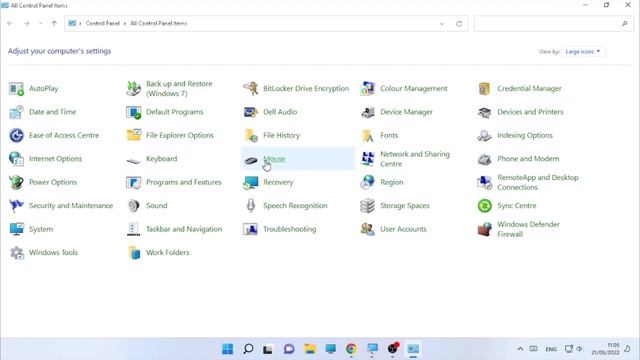This screenshot has width=640, height=360.
Task: Open the Device Manager icon
Action: (x=367, y=112)
